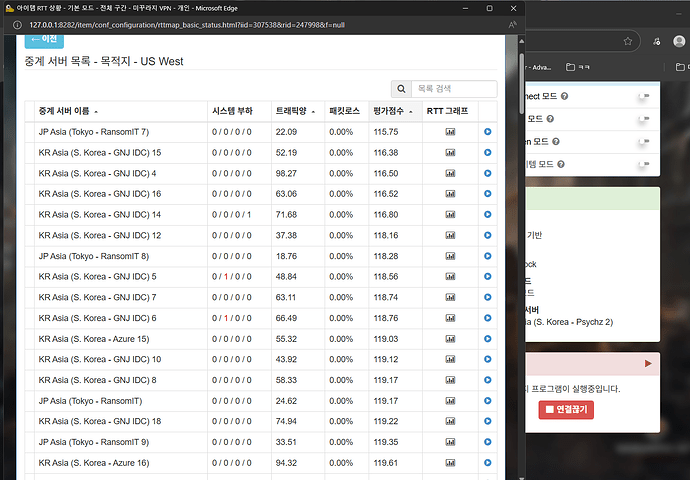This screenshot has width=690, height=480.
Task: Open RTT graph for JP Asia Tokyo RansomIT 7
Action: click(450, 132)
